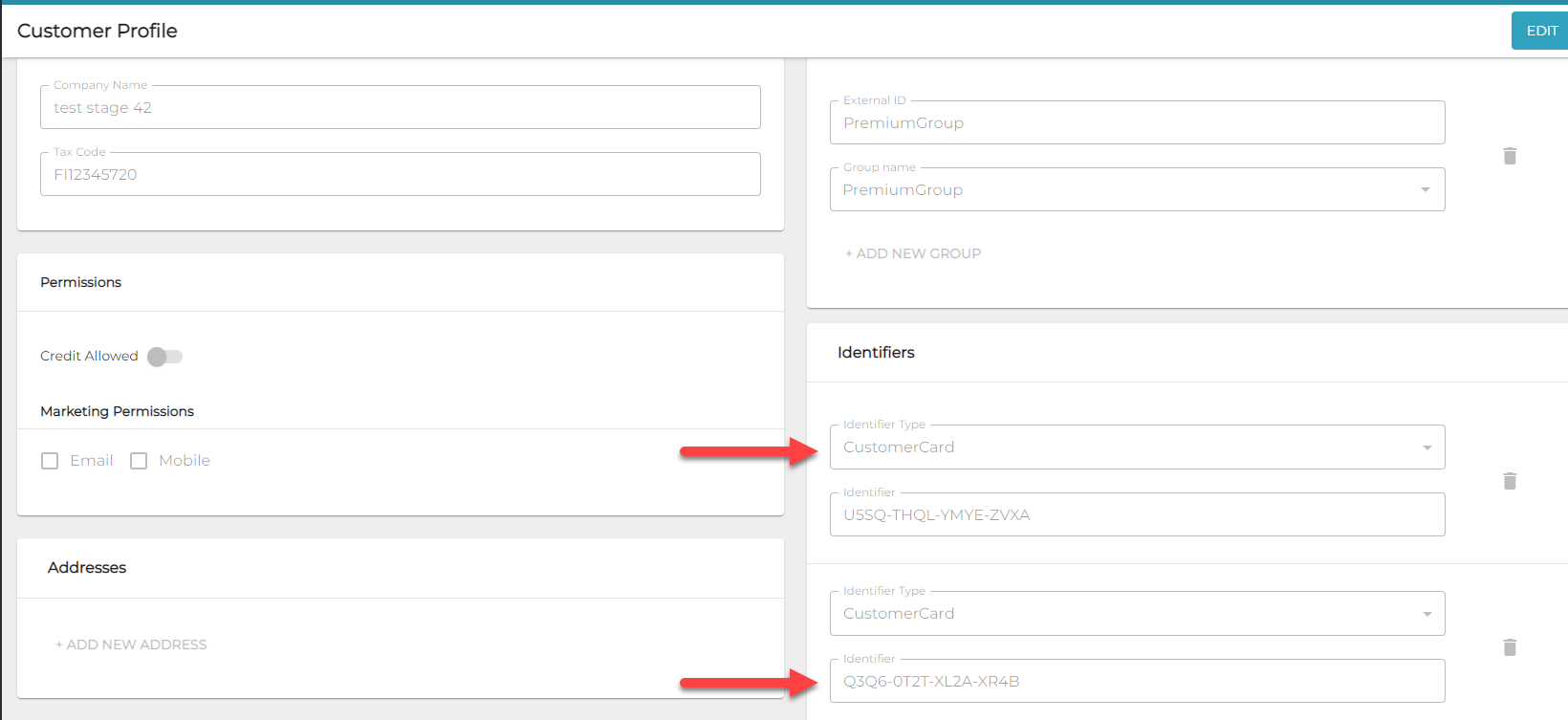
Task: Delete the Q3Q6-0T2T-XL2A-XR4B identifier entry
Action: pos(1510,647)
